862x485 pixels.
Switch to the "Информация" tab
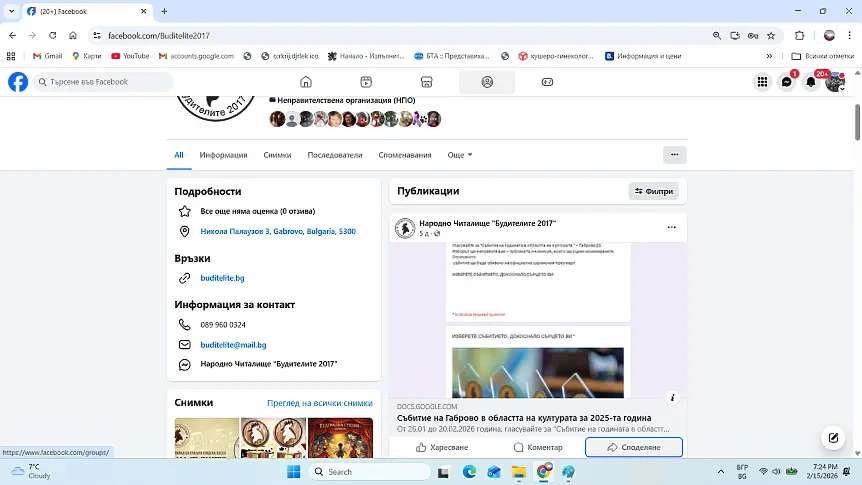223,155
